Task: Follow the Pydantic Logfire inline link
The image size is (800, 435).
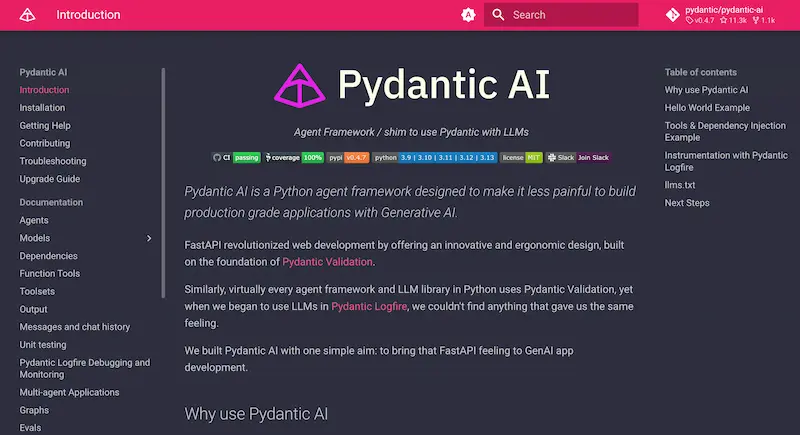Action: click(x=369, y=306)
